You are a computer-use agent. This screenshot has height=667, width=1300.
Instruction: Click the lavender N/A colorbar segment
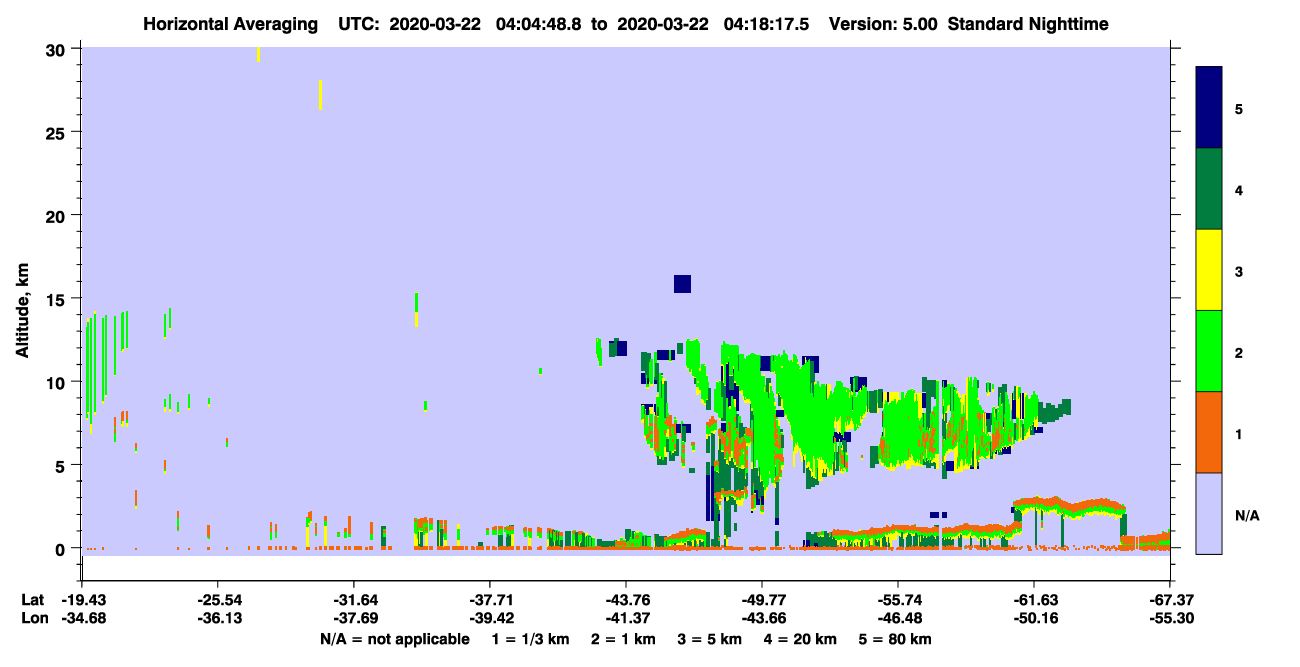1209,513
